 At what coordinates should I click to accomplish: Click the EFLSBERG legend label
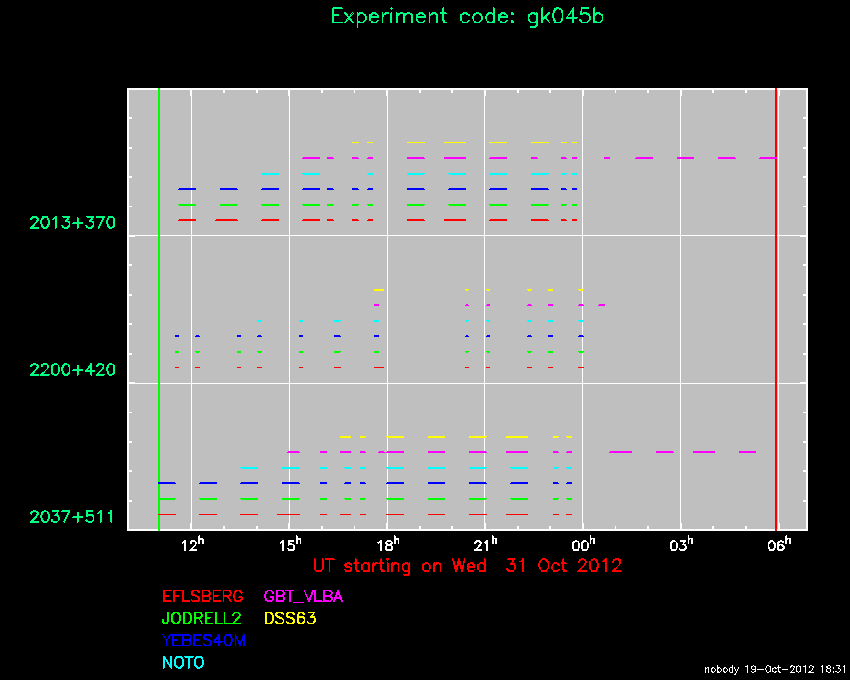tap(203, 597)
